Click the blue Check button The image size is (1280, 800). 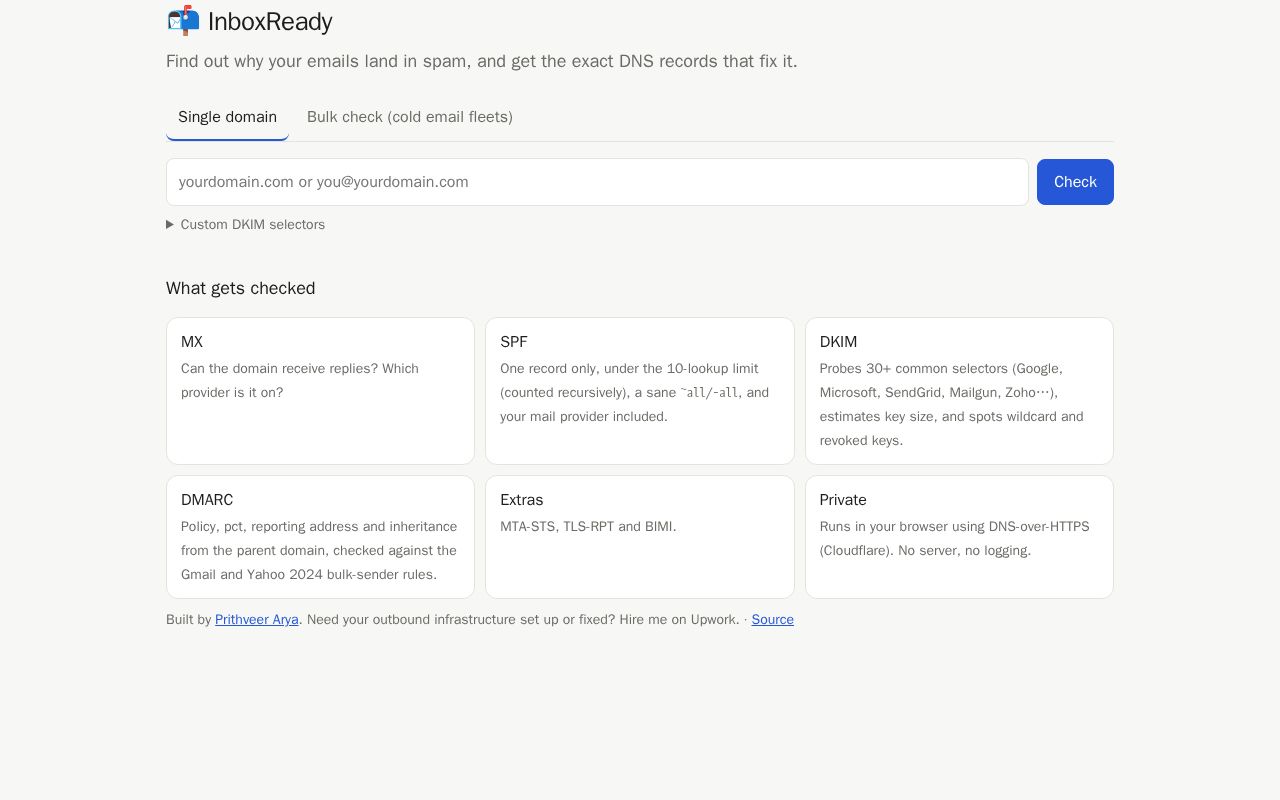click(1075, 182)
